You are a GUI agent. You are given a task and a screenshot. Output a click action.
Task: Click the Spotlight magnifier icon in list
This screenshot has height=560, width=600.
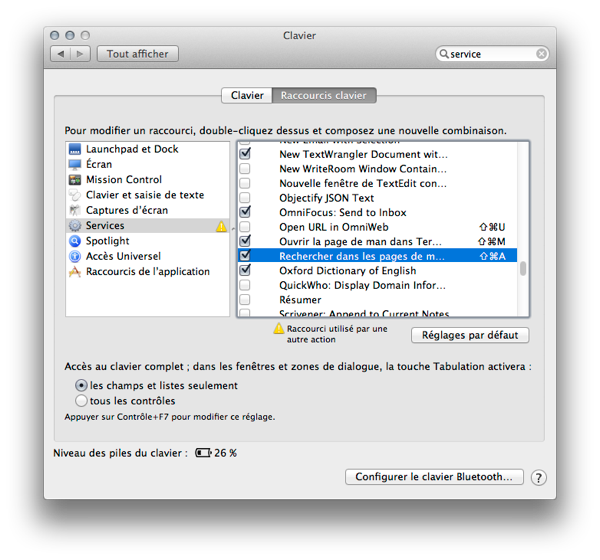[x=75, y=241]
